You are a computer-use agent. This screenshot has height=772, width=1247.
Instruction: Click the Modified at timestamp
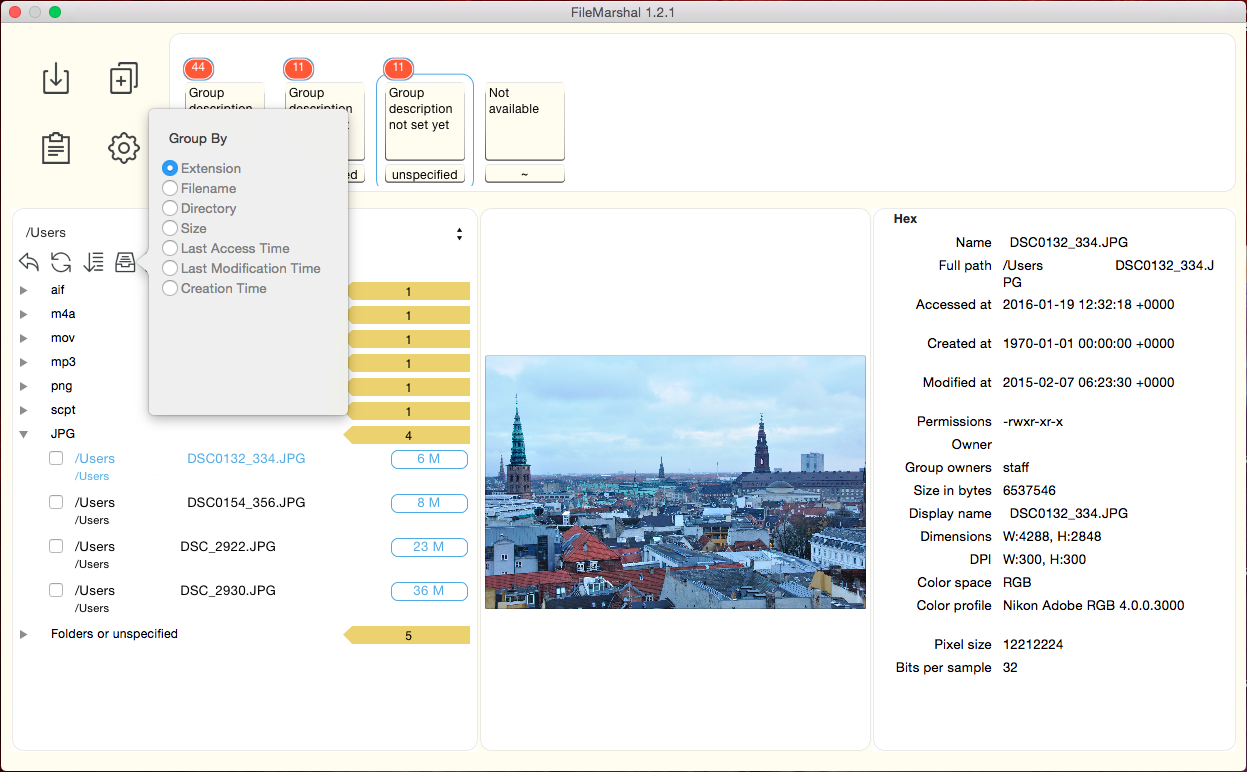tap(1089, 382)
